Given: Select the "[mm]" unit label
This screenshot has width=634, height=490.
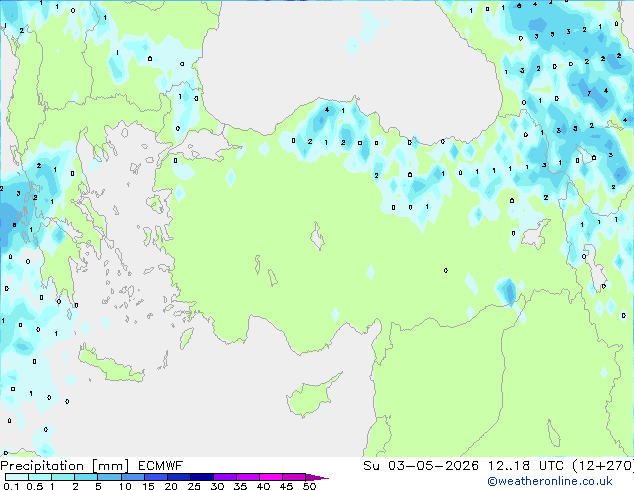Looking at the screenshot, I should pyautogui.click(x=111, y=466).
